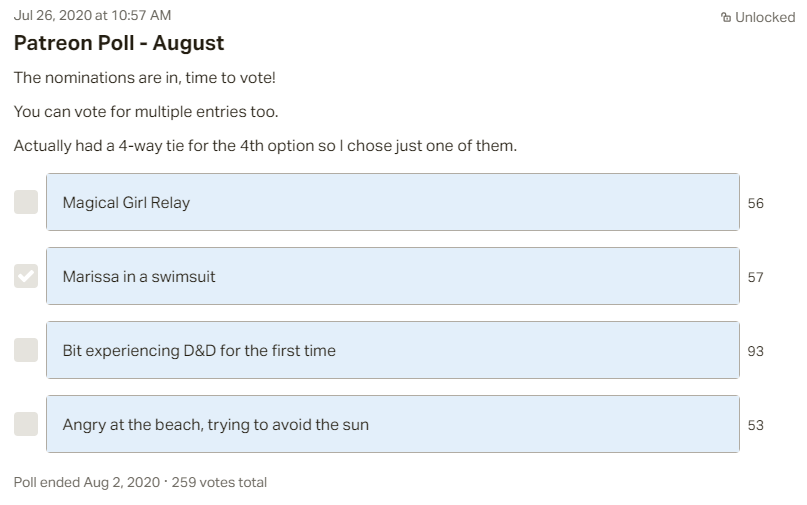Click the "Marissa in a swimsuit" option bar
Image resolution: width=807 pixels, height=505 pixels.
click(392, 276)
